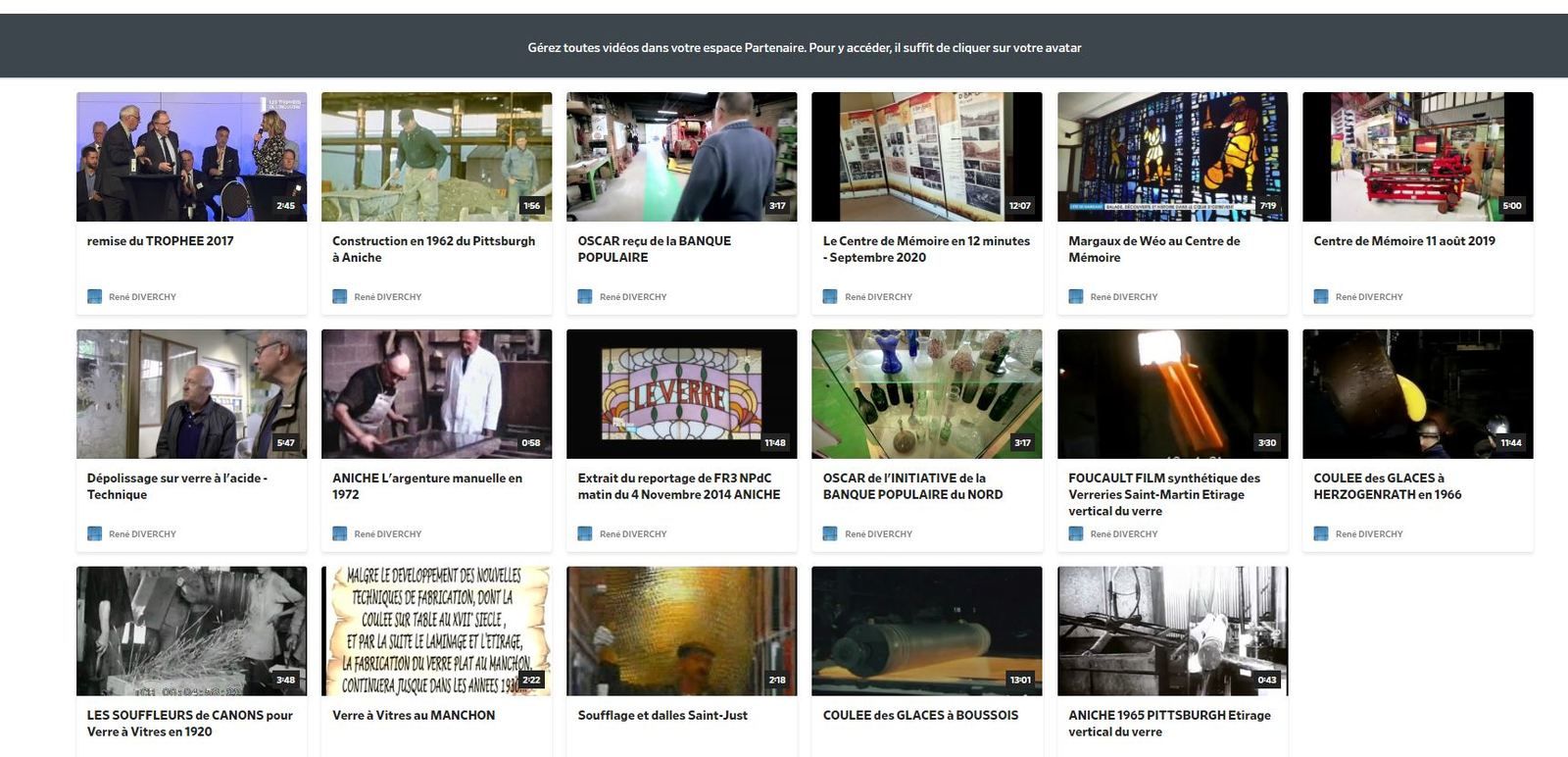Open 'ANICHE L'argenture manuelle en 1972' thumbnail
Screen dimensions: 1568x757
pos(436,394)
